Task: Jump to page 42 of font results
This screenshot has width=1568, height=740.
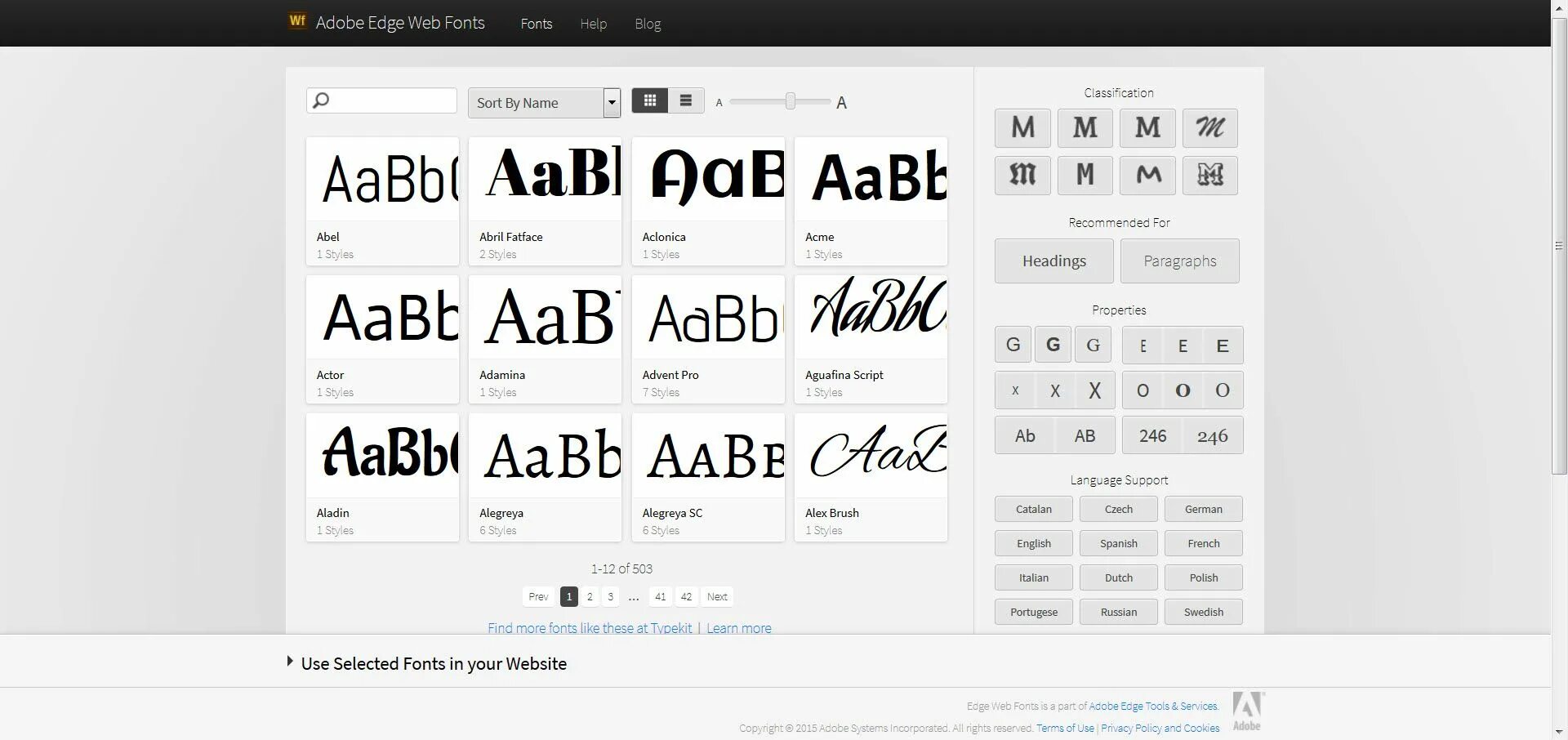Action: point(686,596)
